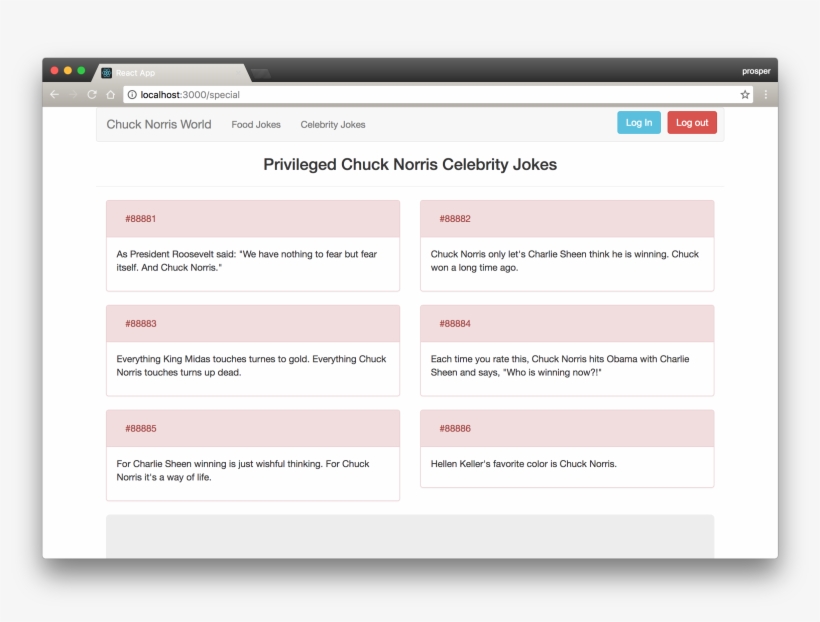Click the localhost:3000/special address field
This screenshot has width=820, height=622.
tap(430, 95)
